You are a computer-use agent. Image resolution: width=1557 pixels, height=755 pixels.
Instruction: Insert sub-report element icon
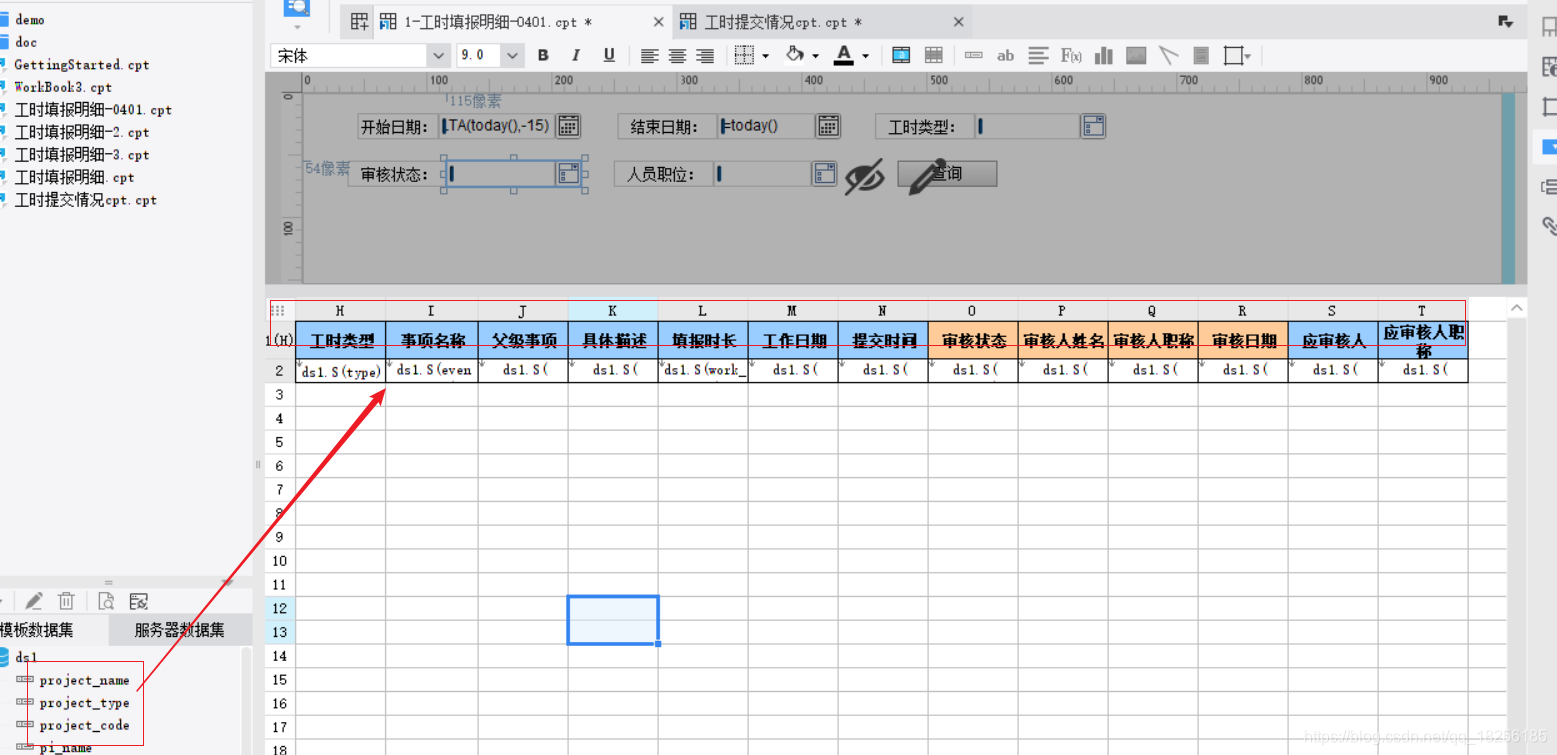coord(1201,55)
